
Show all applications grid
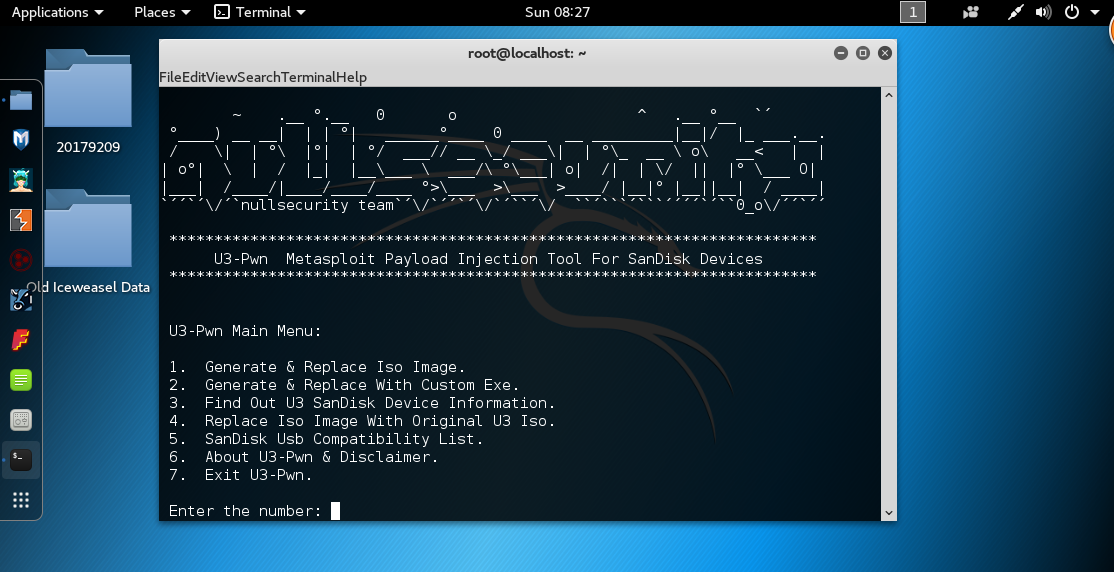pyautogui.click(x=21, y=500)
